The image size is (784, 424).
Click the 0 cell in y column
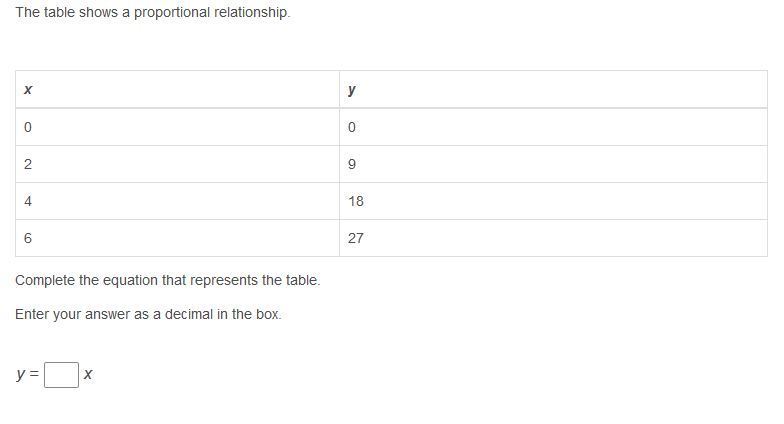[553, 127]
